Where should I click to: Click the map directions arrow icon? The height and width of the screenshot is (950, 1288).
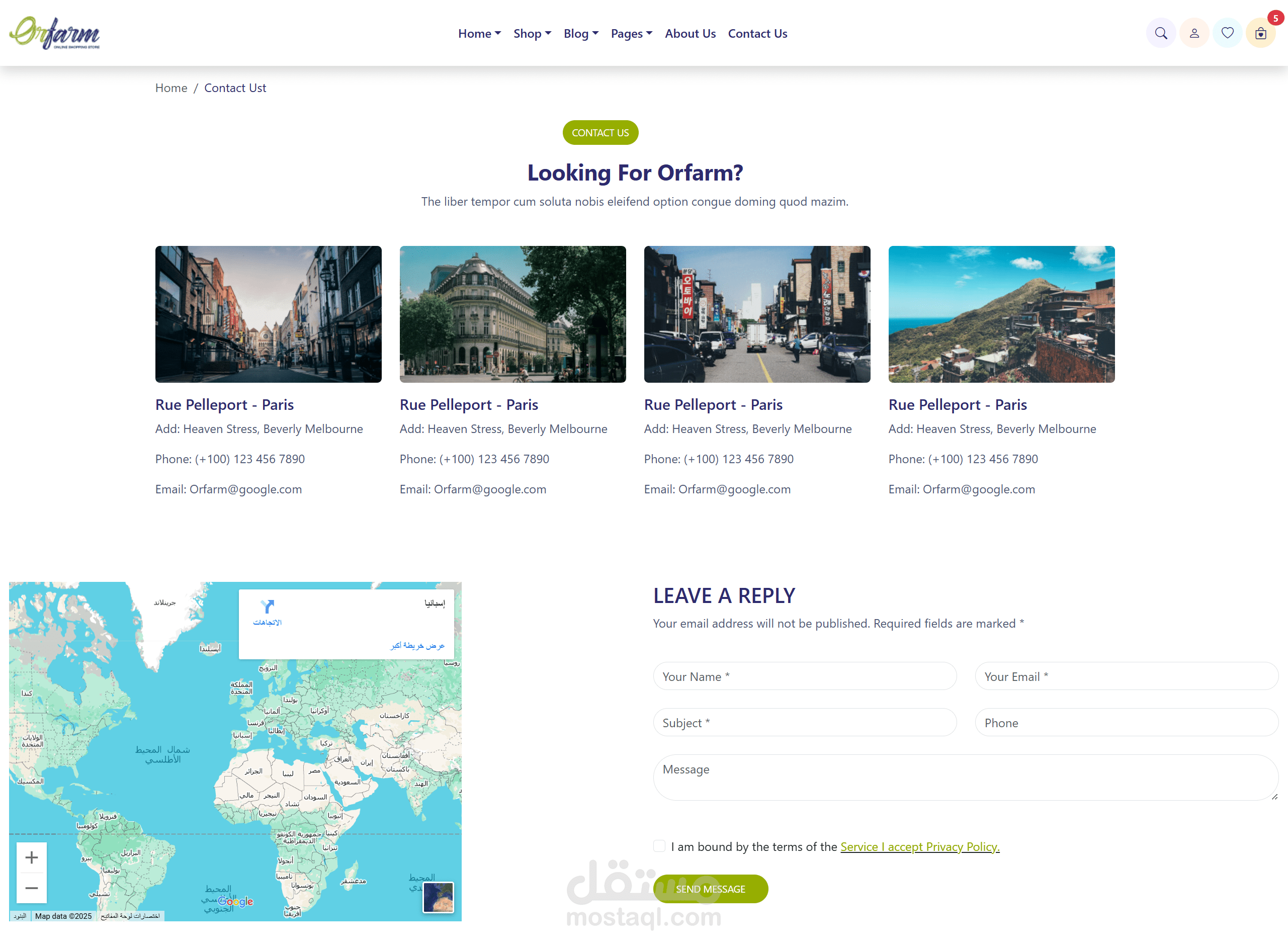point(268,607)
